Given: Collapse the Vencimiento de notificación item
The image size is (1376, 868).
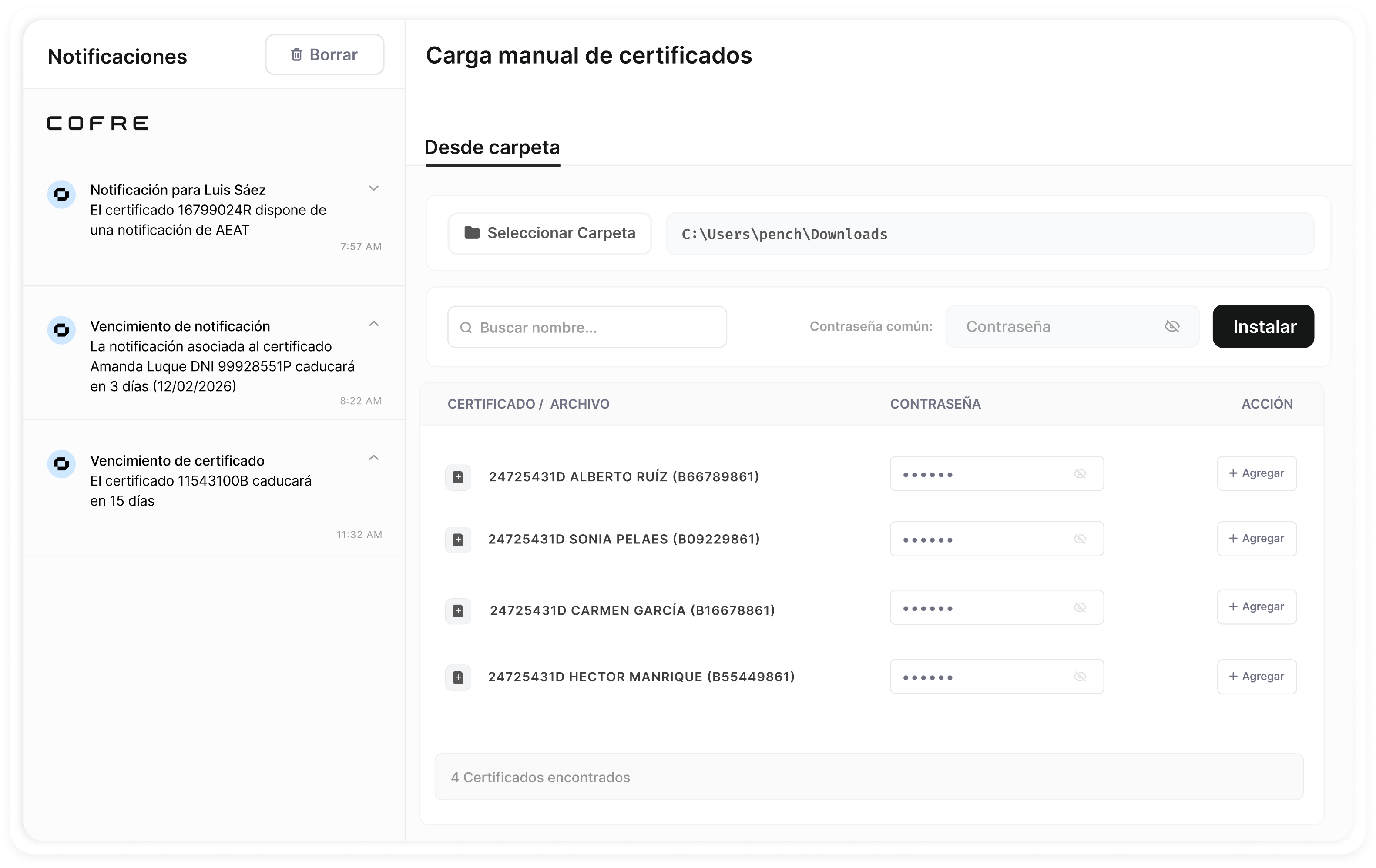Looking at the screenshot, I should pos(374,324).
